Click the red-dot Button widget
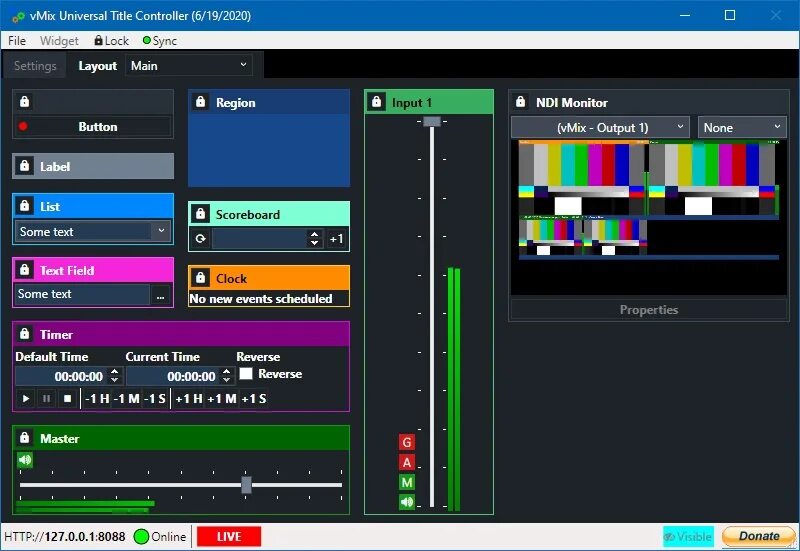 pos(93,127)
